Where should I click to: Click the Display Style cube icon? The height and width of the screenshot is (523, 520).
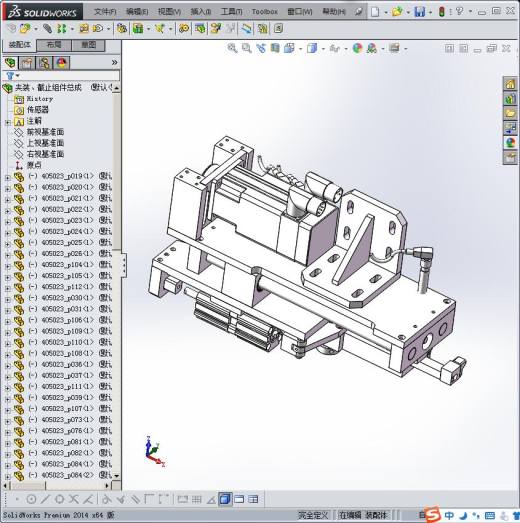pyautogui.click(x=312, y=48)
